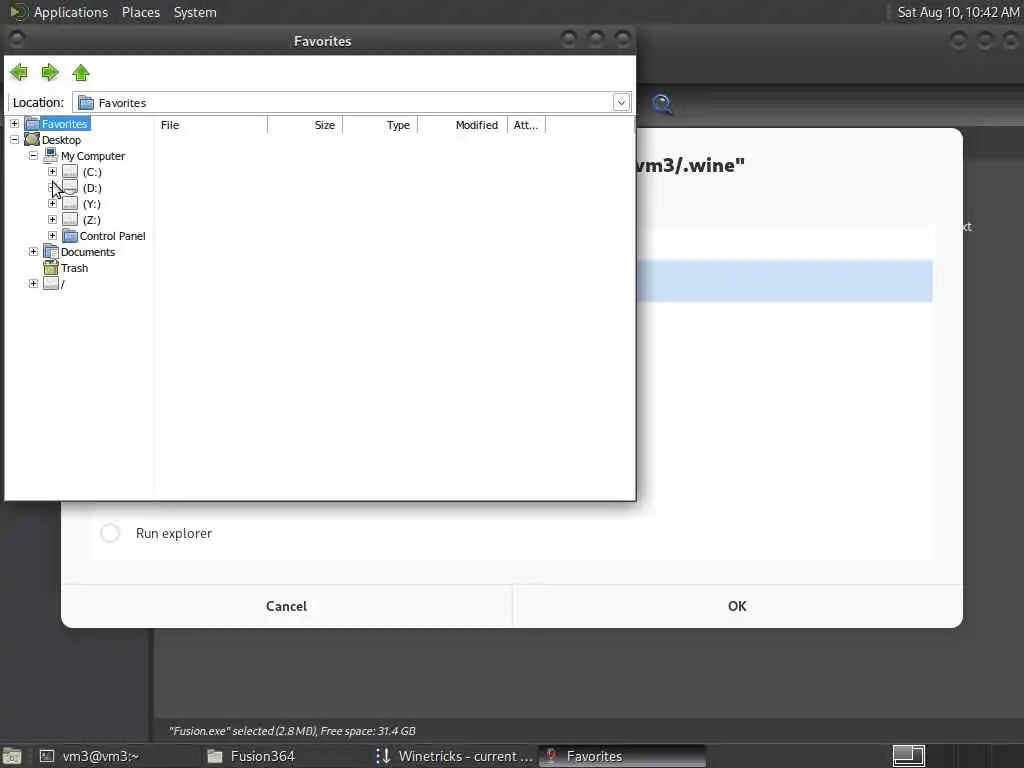
Task: Switch to the Favorites taskbar item
Action: [x=622, y=756]
